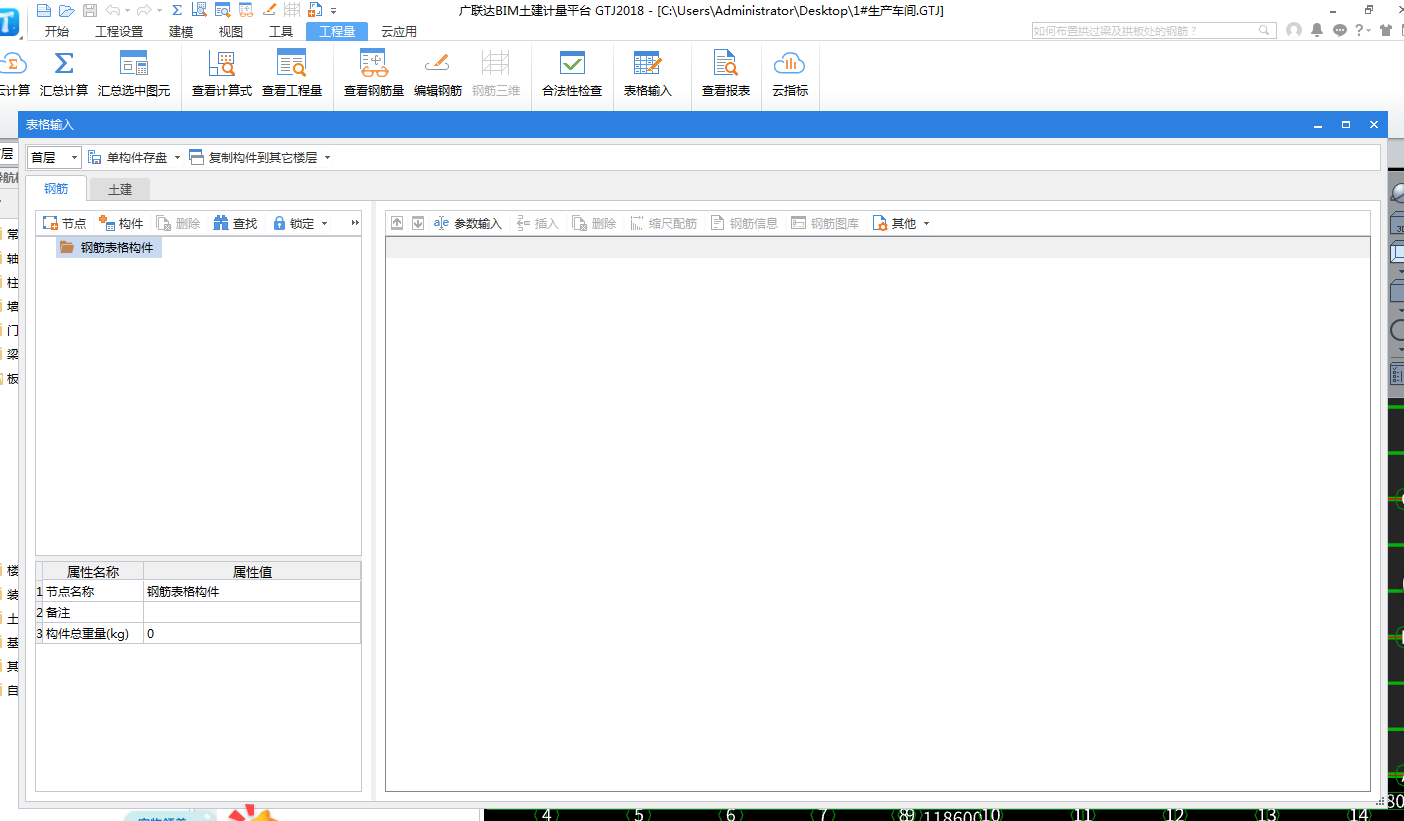Switch to the 土建 tab
This screenshot has height=821, width=1404.
[120, 189]
